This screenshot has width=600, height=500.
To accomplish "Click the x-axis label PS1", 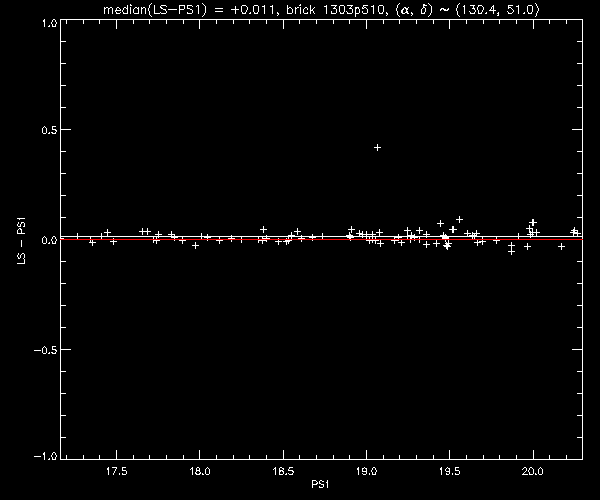I will (320, 484).
